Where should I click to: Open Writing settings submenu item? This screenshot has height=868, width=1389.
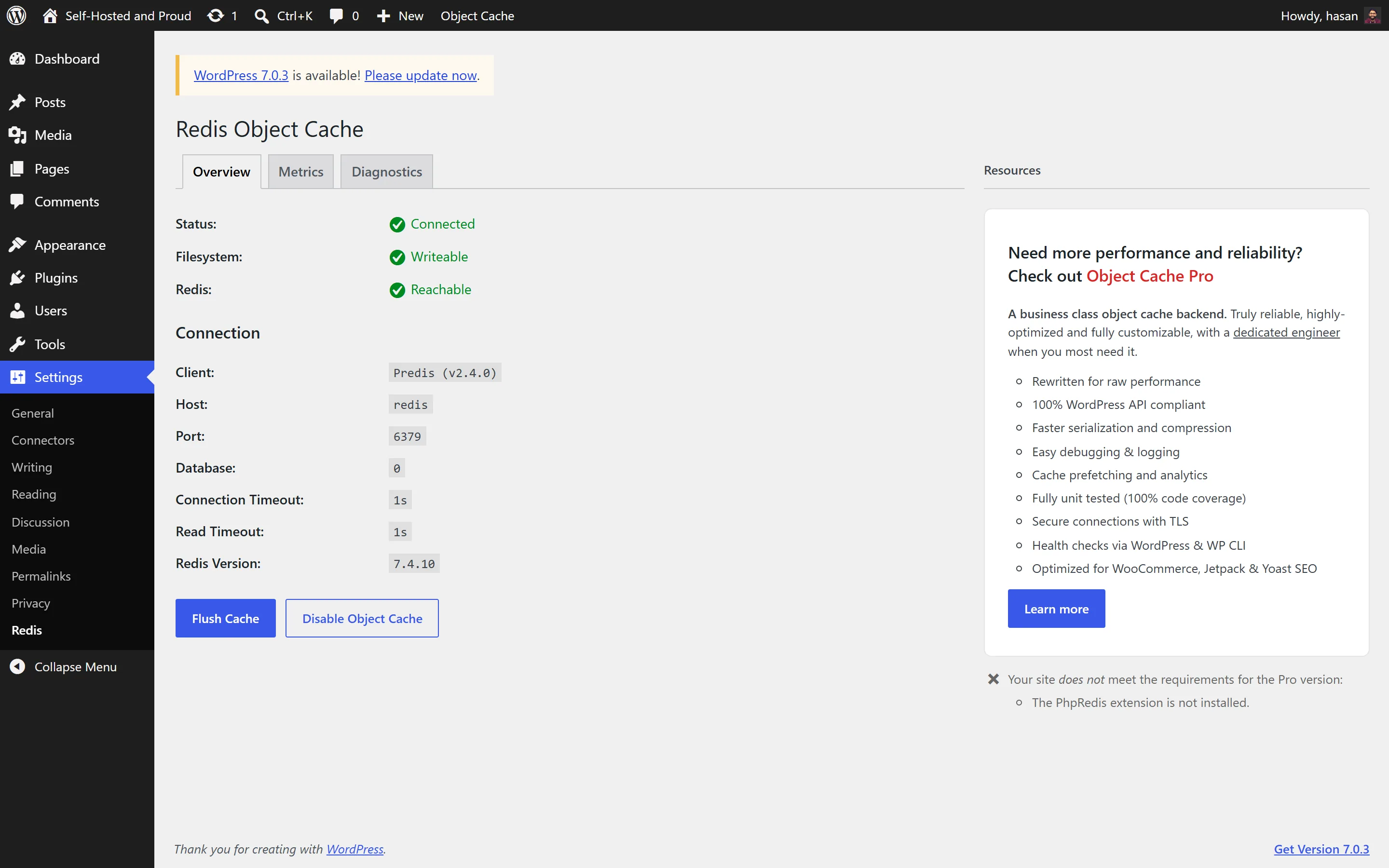[31, 467]
